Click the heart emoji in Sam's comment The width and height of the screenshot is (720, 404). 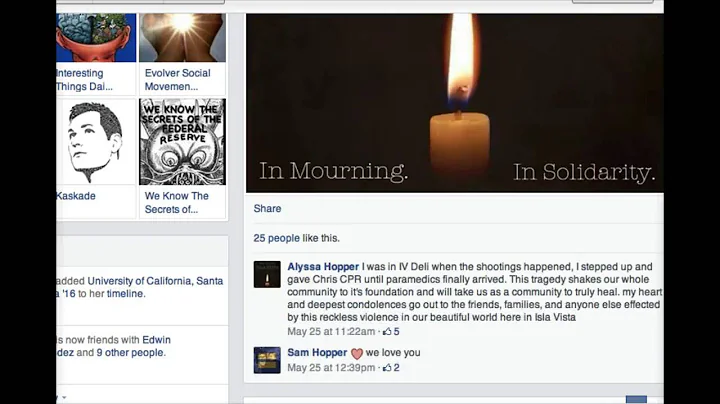pyautogui.click(x=357, y=354)
